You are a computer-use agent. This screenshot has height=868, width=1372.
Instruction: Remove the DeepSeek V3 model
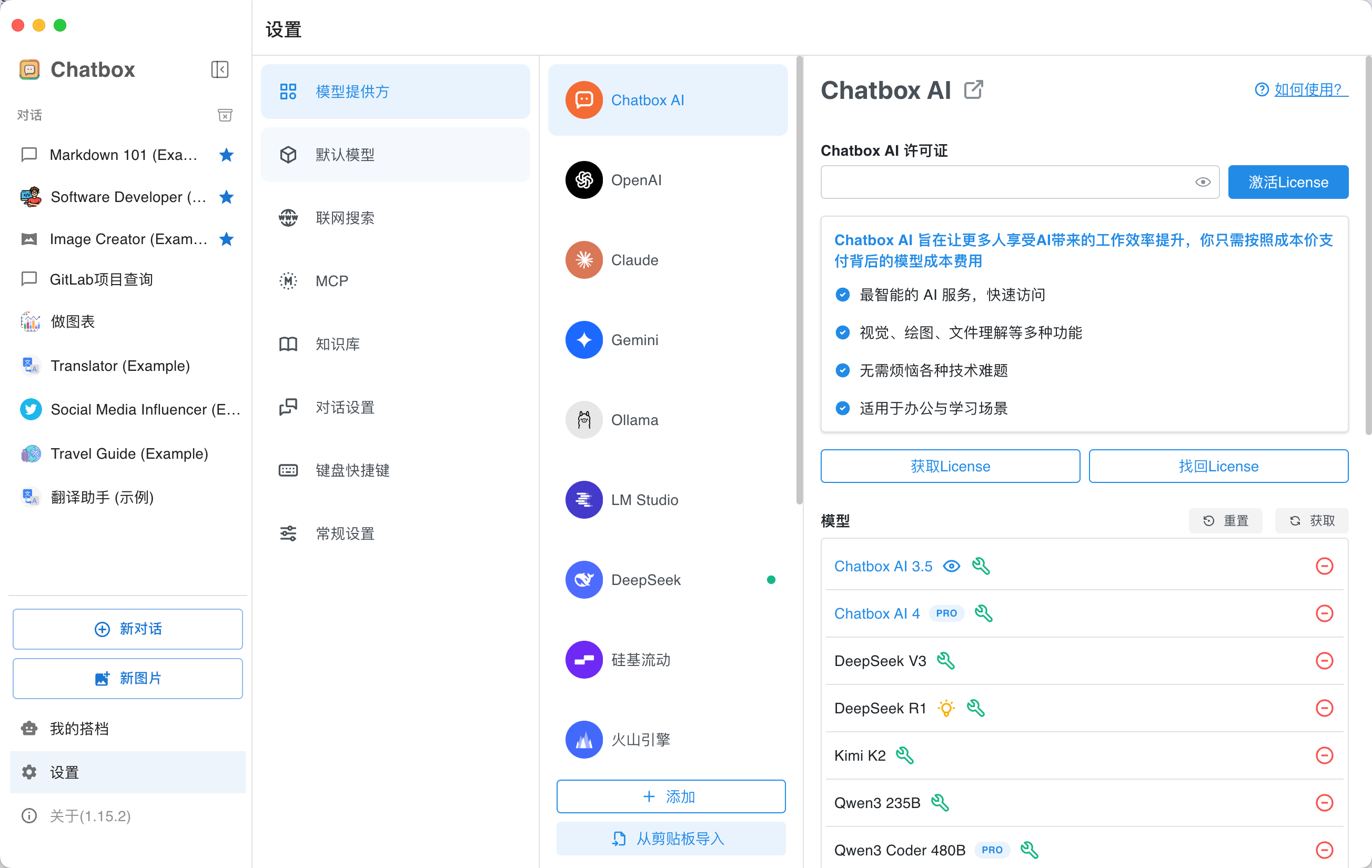[1324, 661]
